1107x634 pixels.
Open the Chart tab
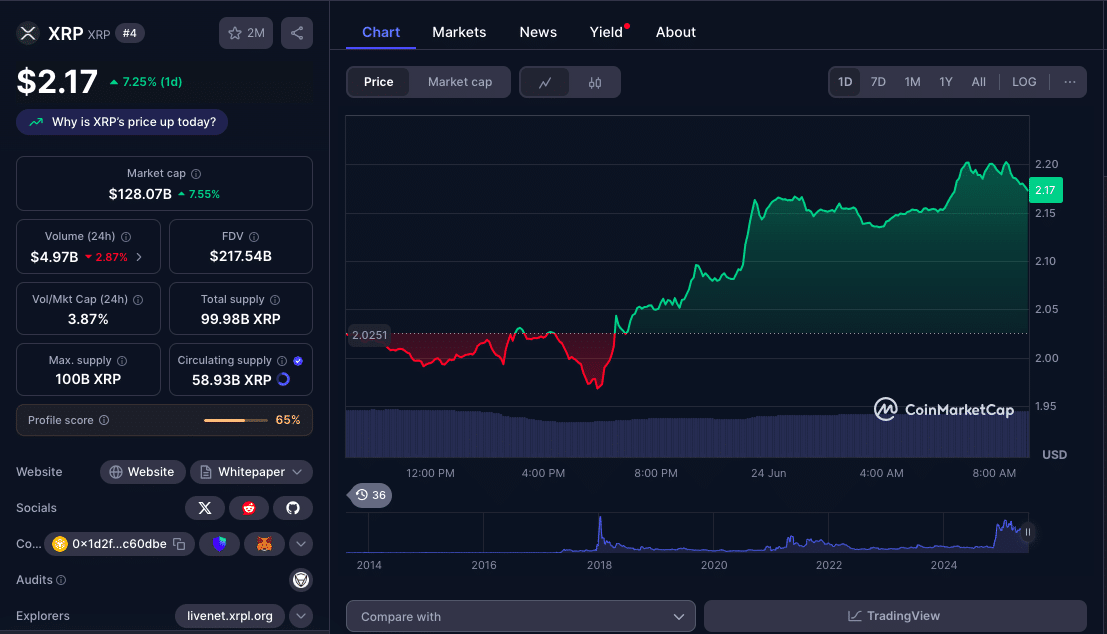[x=381, y=32]
